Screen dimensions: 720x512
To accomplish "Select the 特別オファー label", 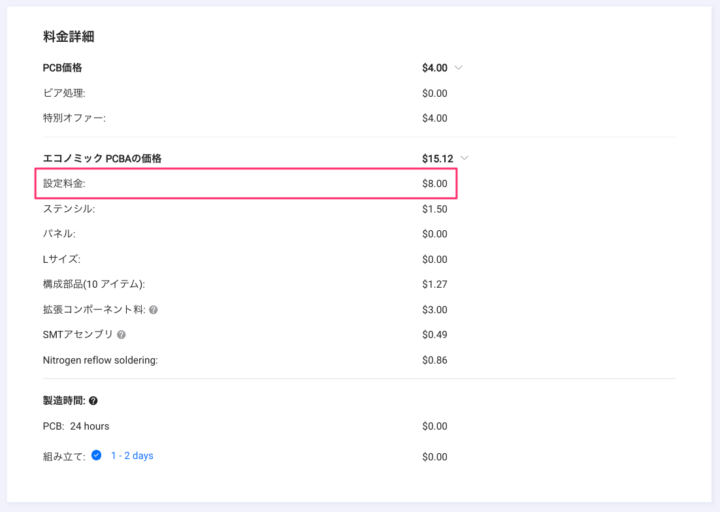I will (74, 118).
